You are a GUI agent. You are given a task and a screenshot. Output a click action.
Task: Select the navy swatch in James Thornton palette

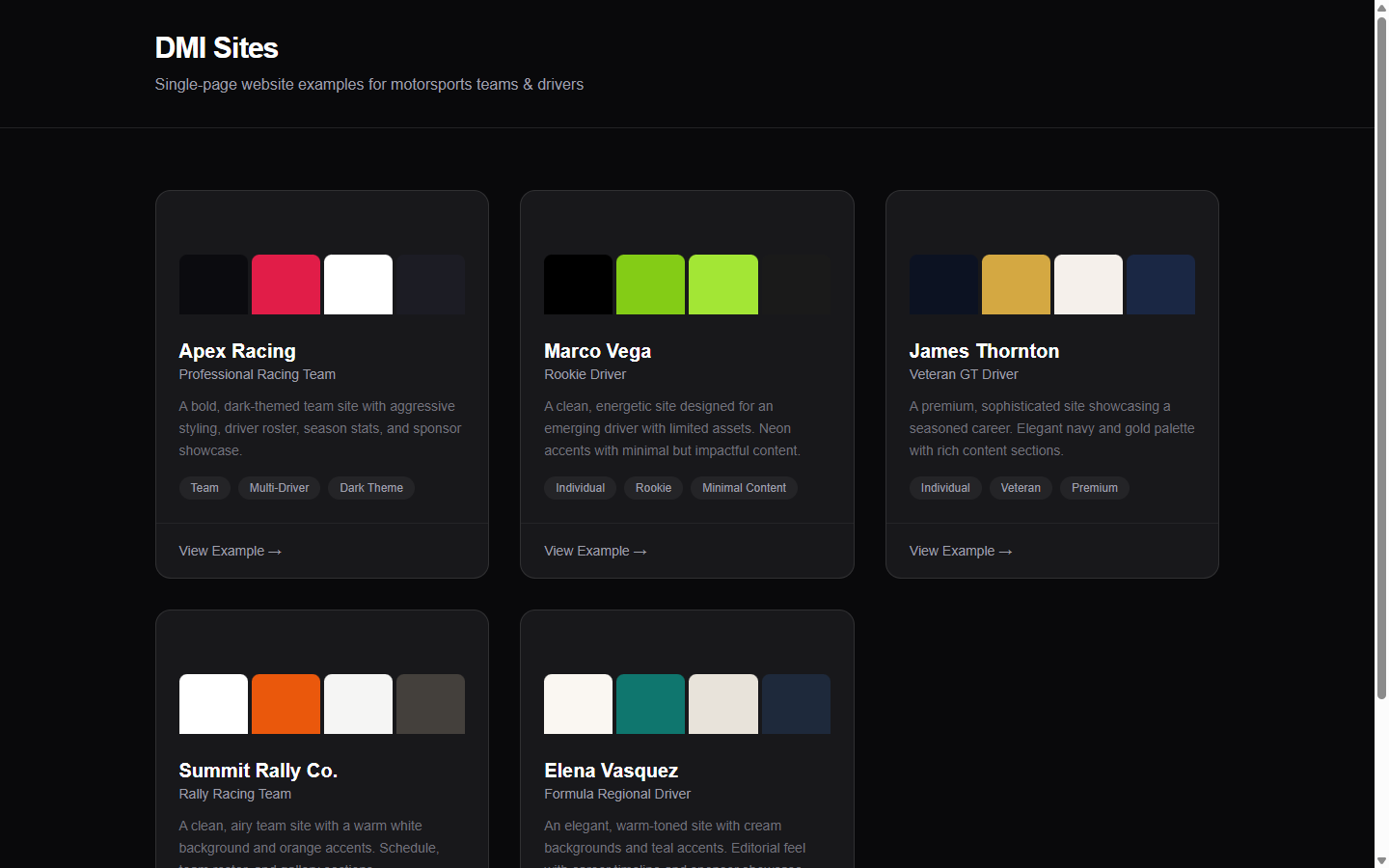click(1160, 284)
